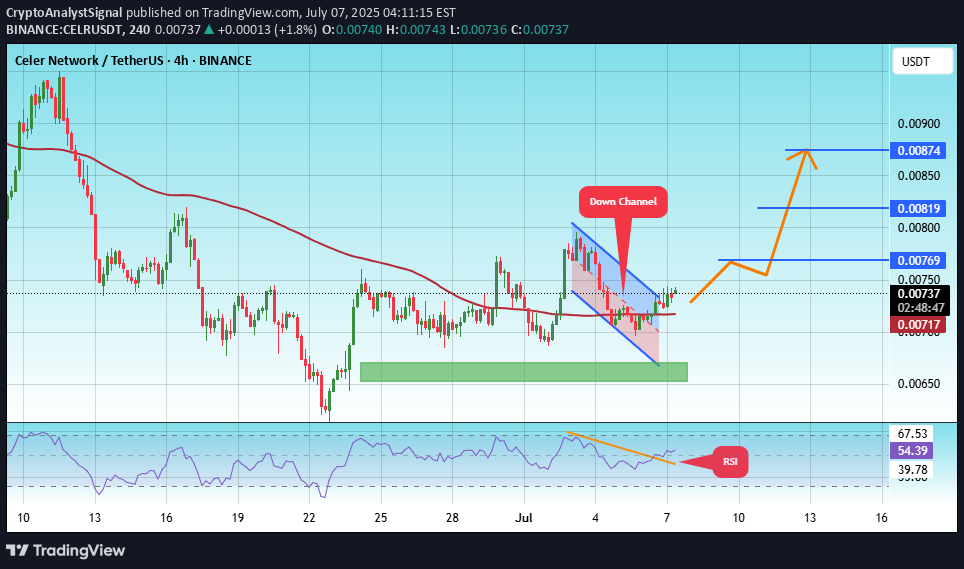Click the 16 date label at axis end
The width and height of the screenshot is (964, 569).
[882, 517]
